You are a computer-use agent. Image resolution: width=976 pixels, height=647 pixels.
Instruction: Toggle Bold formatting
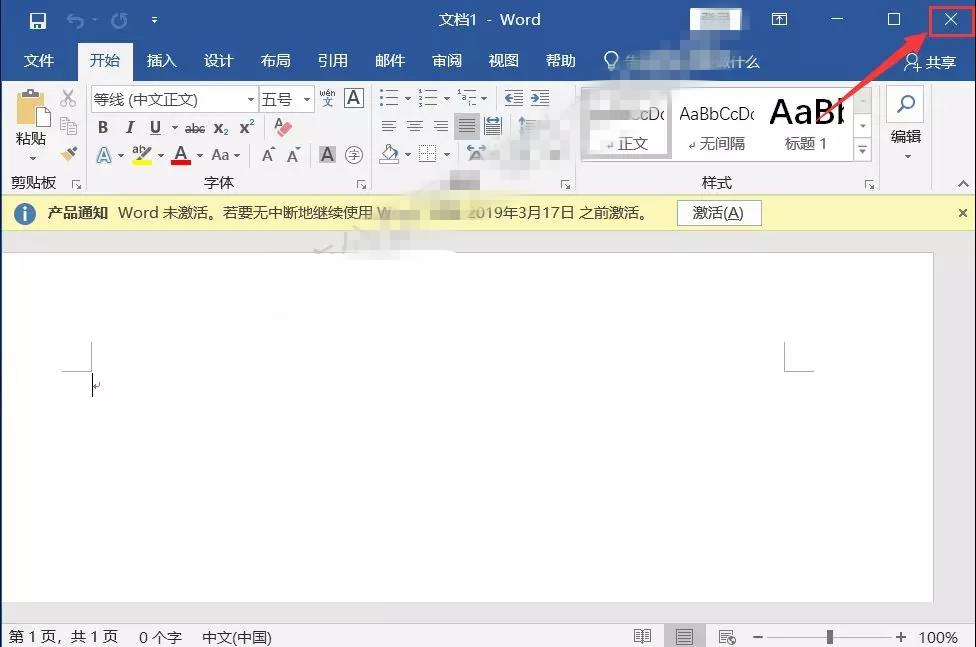click(103, 128)
